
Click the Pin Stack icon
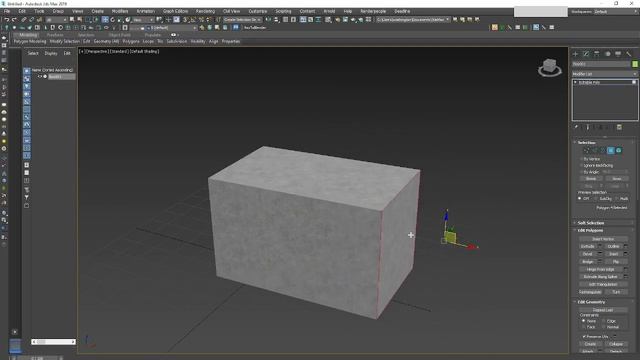point(576,127)
